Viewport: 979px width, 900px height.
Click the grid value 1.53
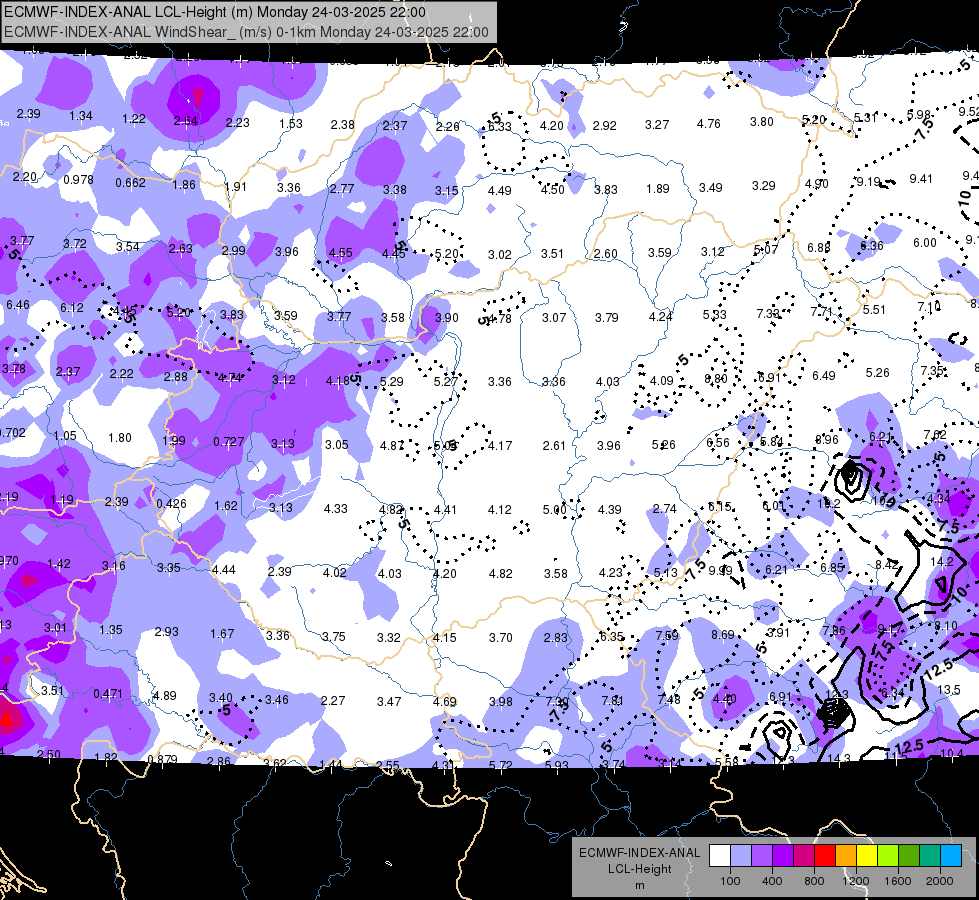coord(291,124)
